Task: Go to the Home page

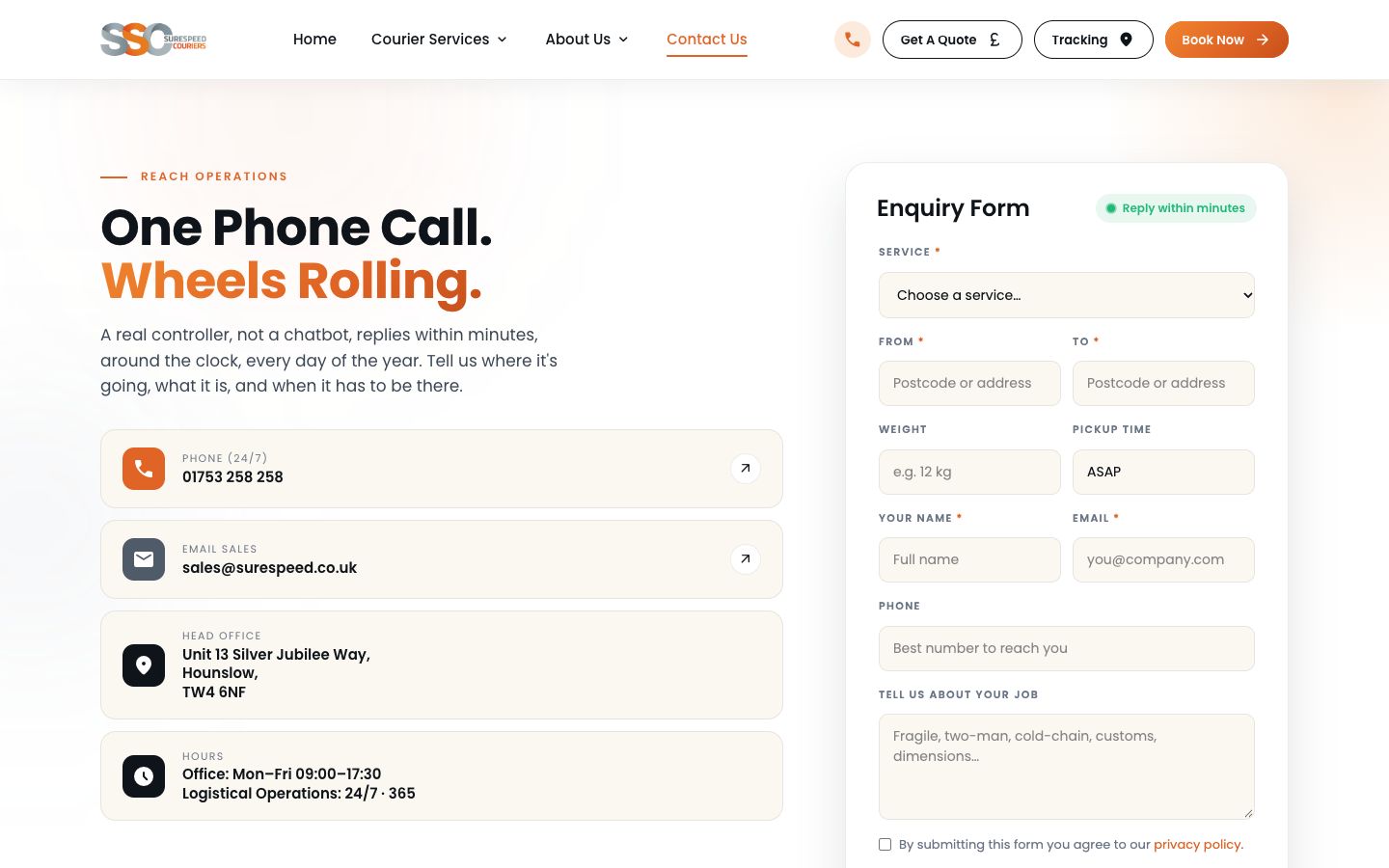Action: [x=314, y=40]
